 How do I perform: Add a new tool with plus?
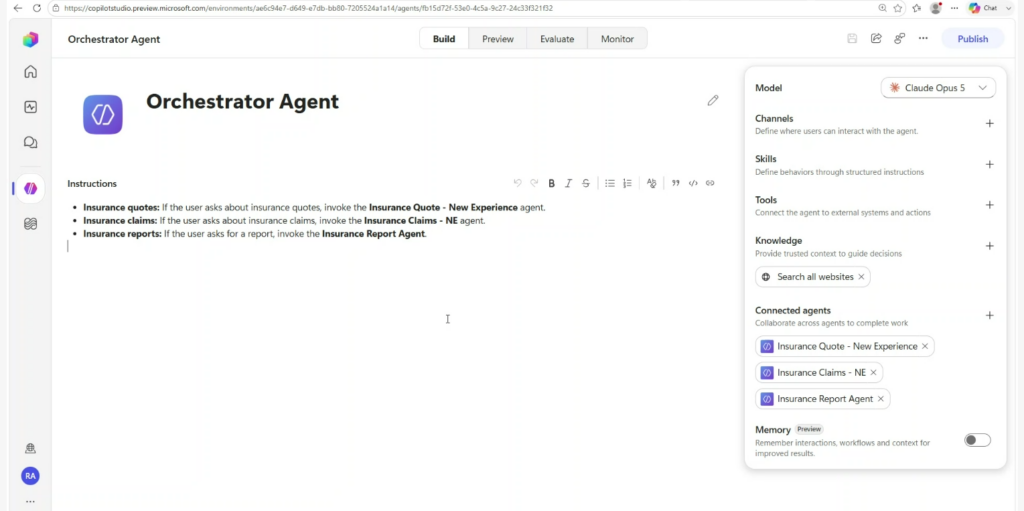pyautogui.click(x=989, y=205)
